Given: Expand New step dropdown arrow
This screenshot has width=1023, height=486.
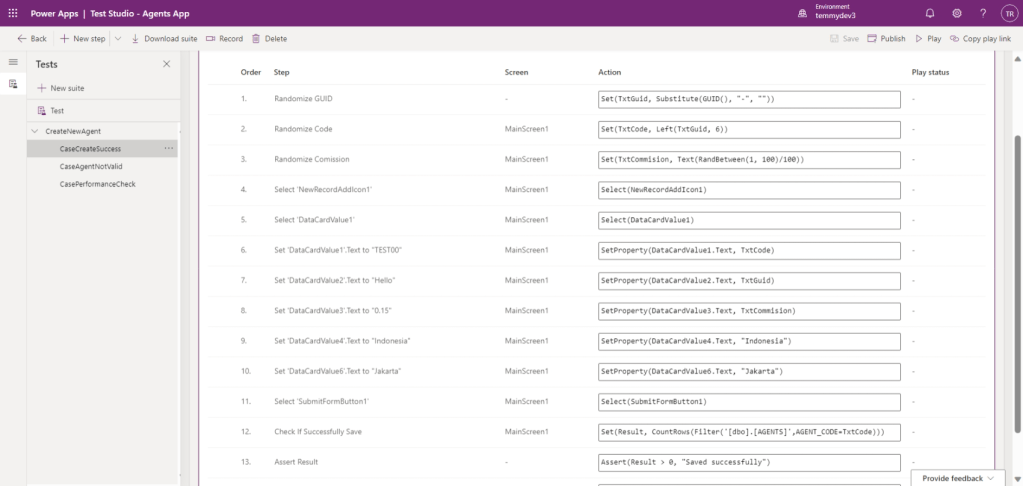Looking at the screenshot, I should [x=118, y=38].
